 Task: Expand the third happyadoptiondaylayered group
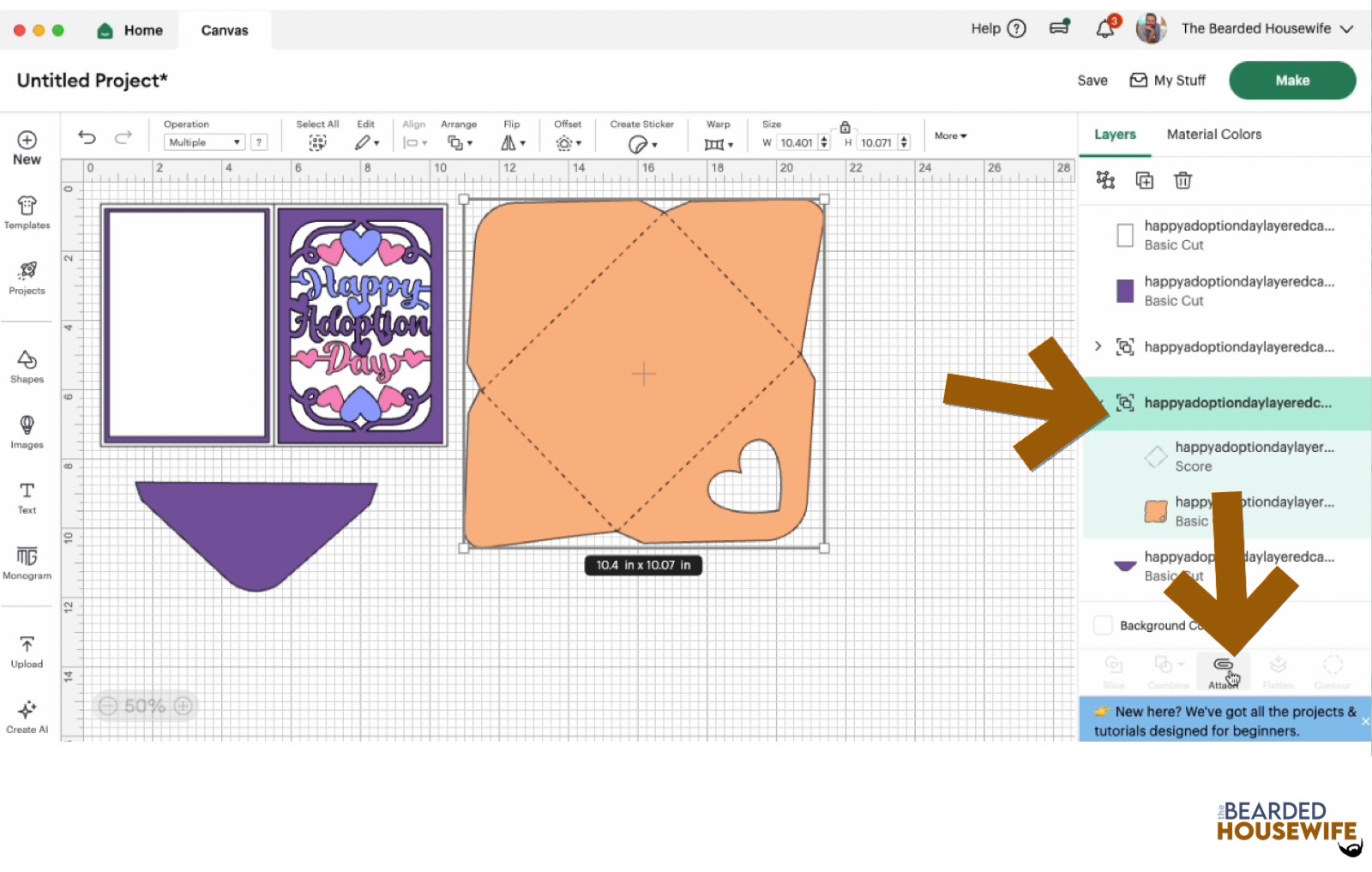pos(1098,346)
